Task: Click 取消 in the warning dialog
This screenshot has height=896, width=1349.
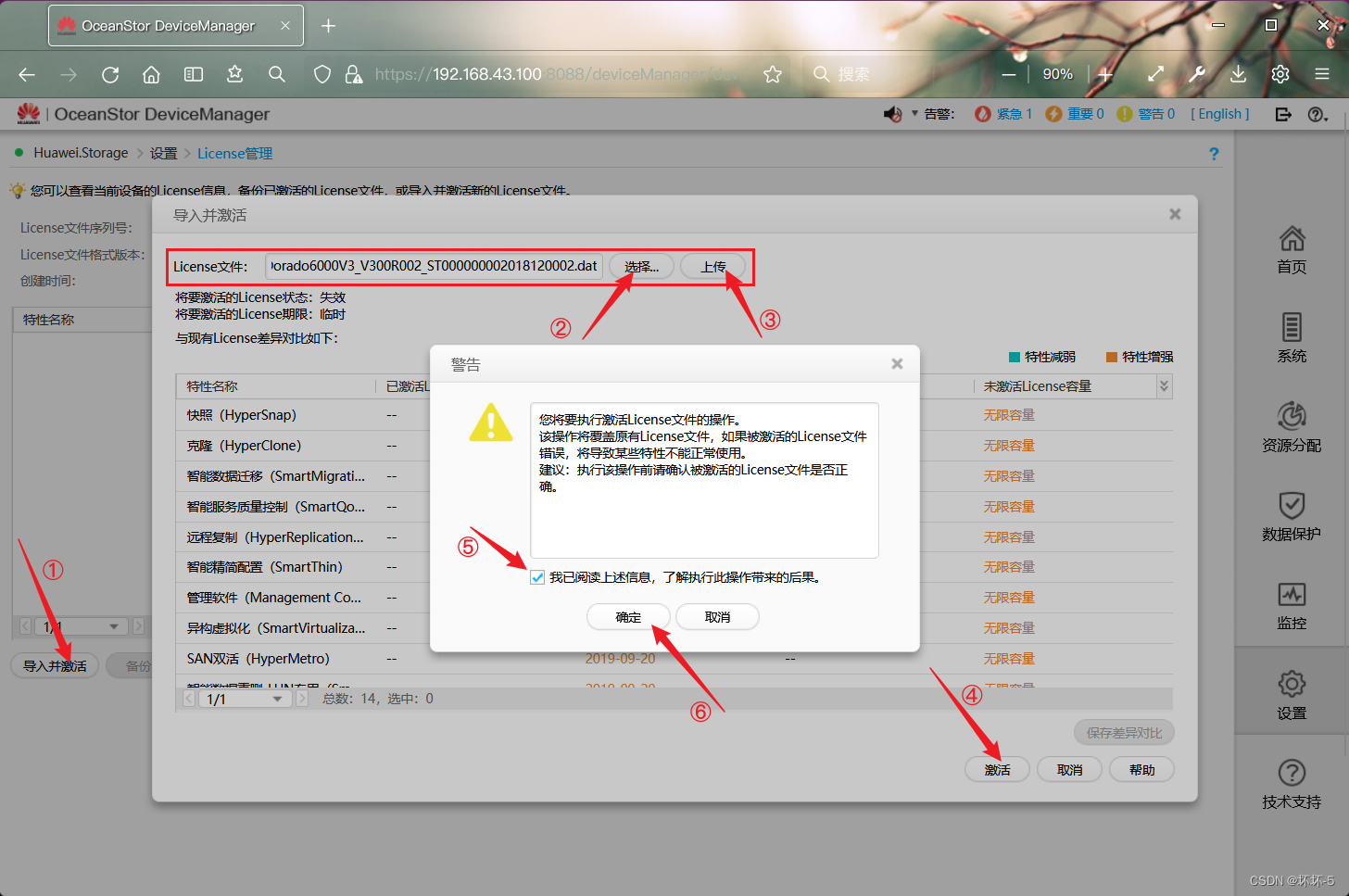Action: click(717, 617)
